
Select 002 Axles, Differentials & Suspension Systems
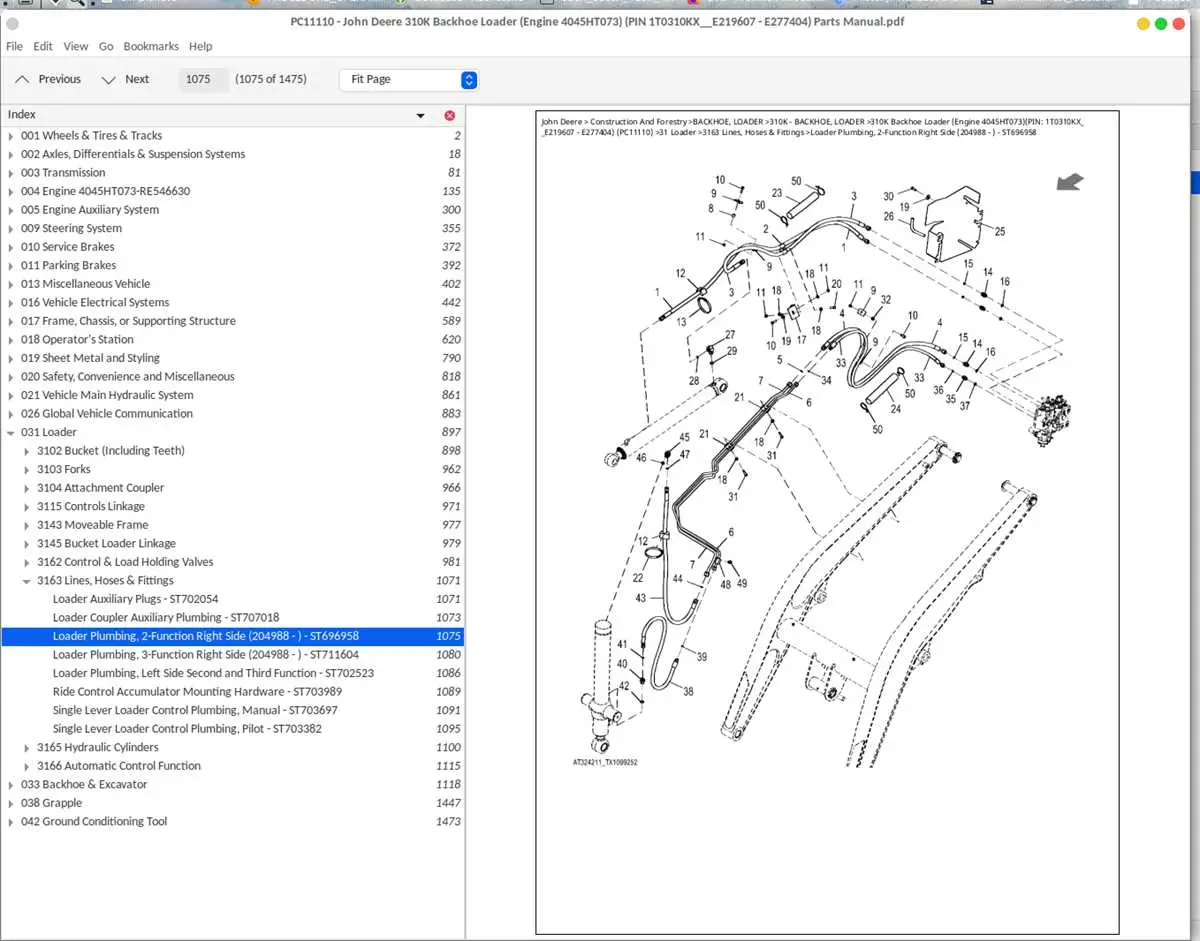(x=232, y=154)
